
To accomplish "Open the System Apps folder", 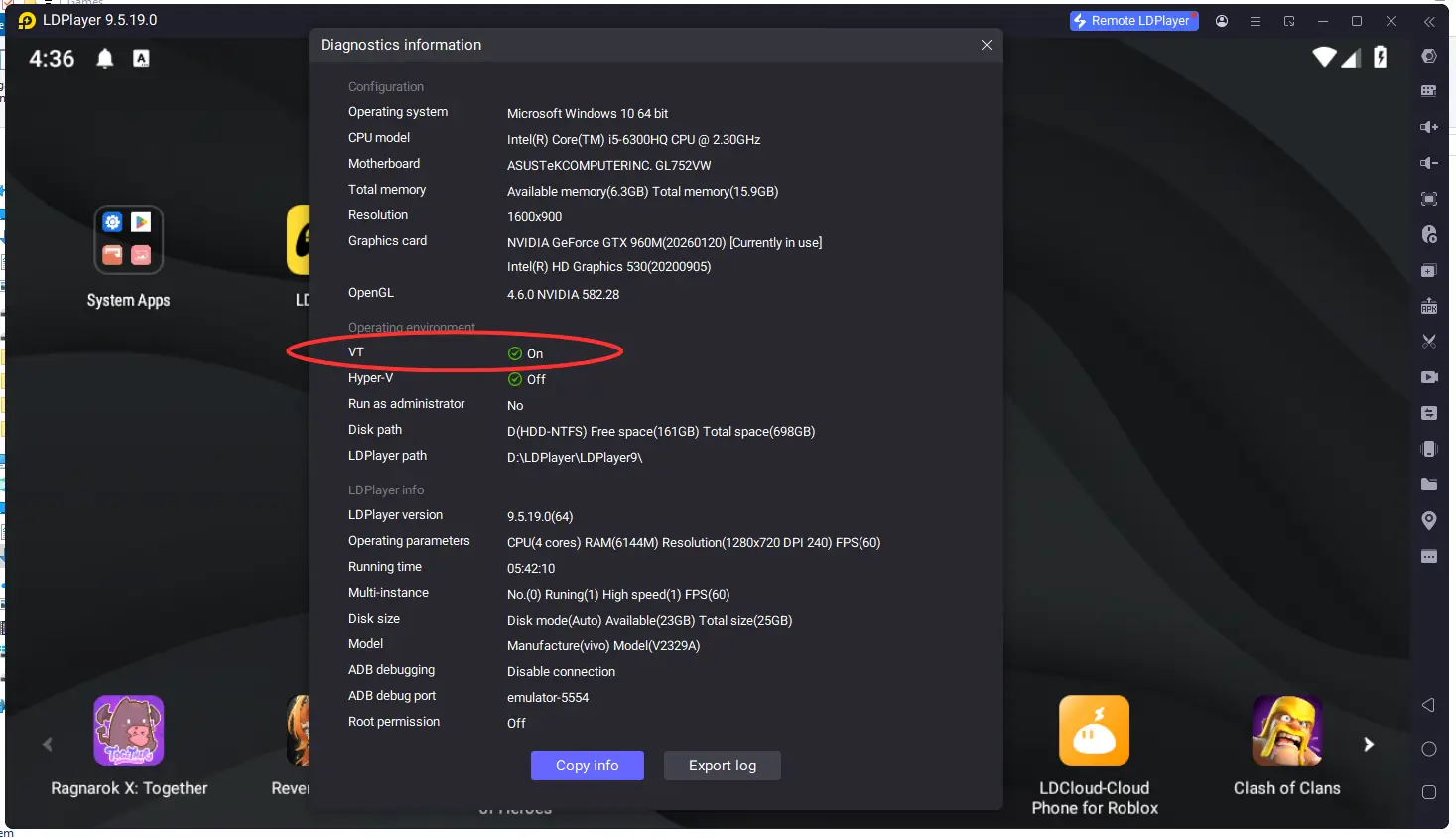I will [x=128, y=240].
